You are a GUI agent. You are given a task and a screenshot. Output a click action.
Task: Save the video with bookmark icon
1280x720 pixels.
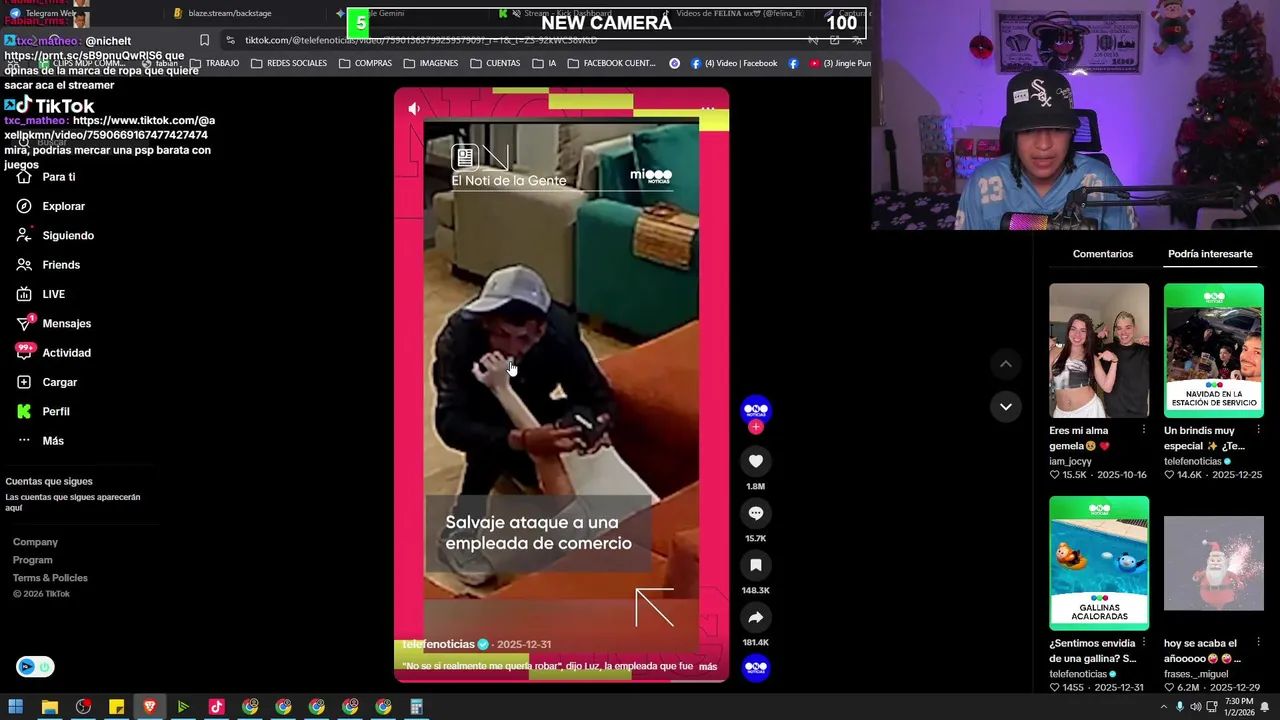tap(756, 565)
